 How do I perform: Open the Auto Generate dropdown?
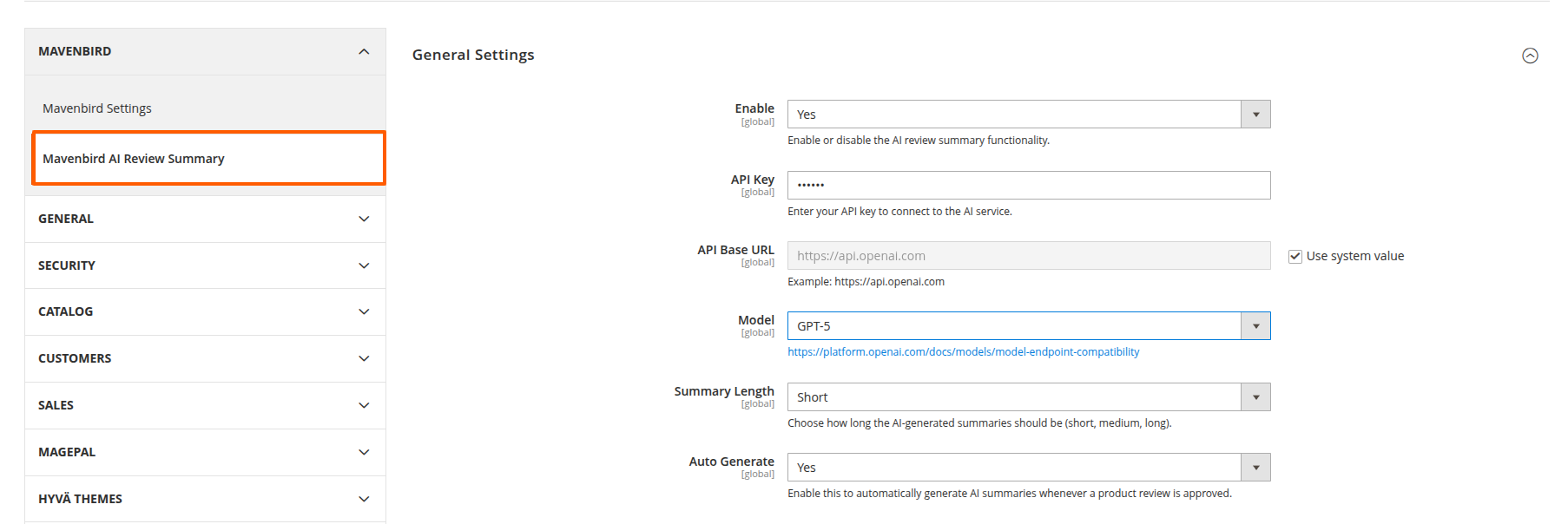[1029, 468]
